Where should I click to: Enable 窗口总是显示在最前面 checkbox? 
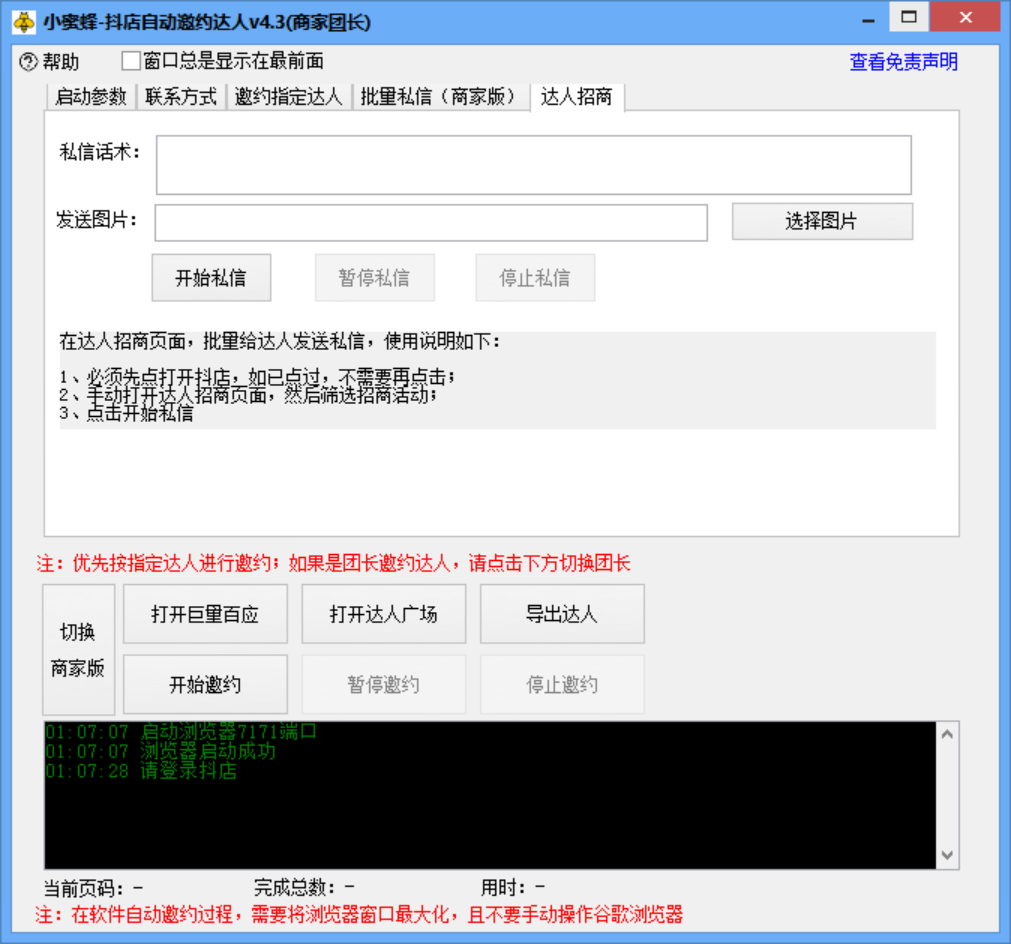click(x=130, y=61)
